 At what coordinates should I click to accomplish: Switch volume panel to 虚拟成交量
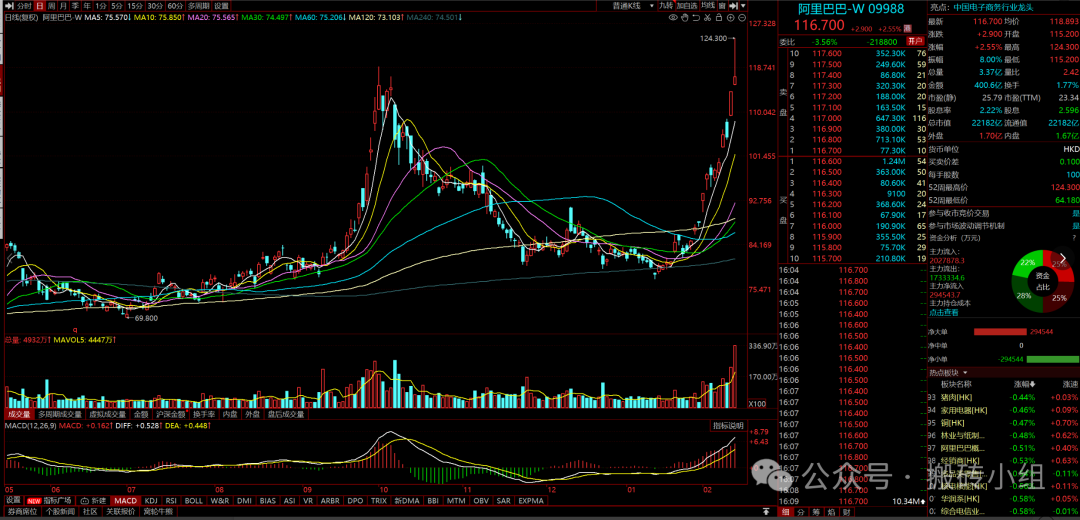(x=107, y=415)
